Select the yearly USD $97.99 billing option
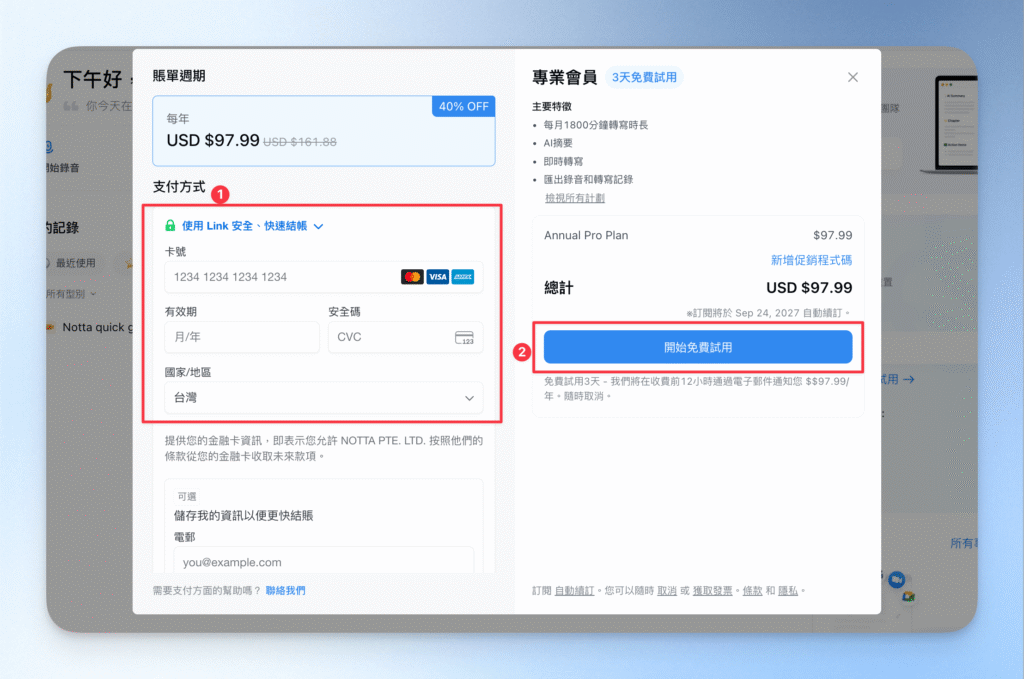1024x679 pixels. 324,131
